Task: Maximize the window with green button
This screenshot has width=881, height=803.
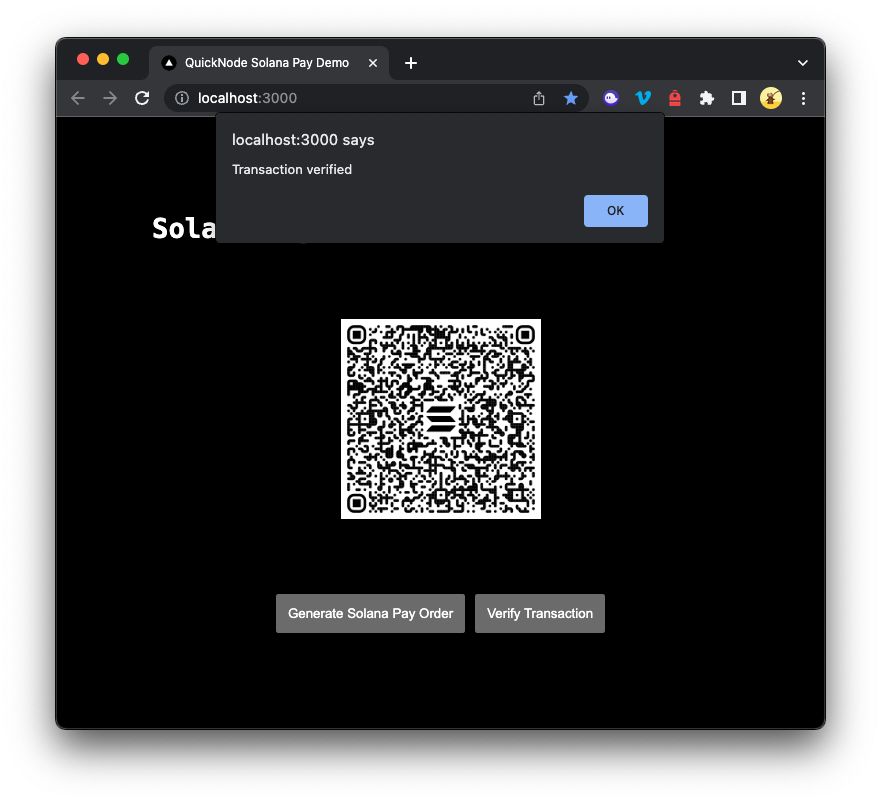Action: click(123, 59)
